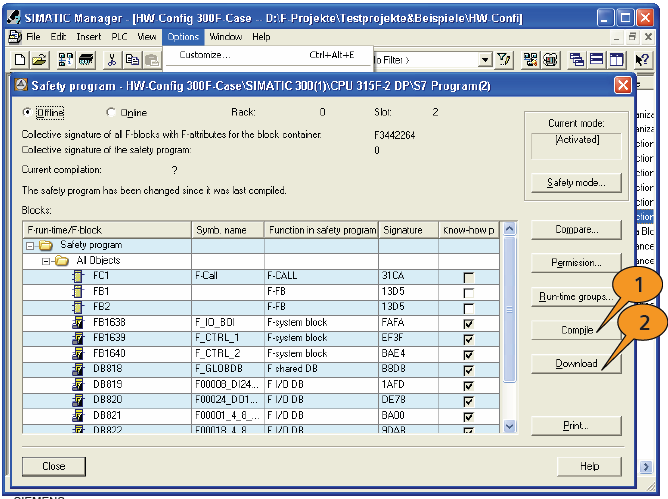Click the All Objects folder icon
This screenshot has width=668, height=499.
point(62,261)
